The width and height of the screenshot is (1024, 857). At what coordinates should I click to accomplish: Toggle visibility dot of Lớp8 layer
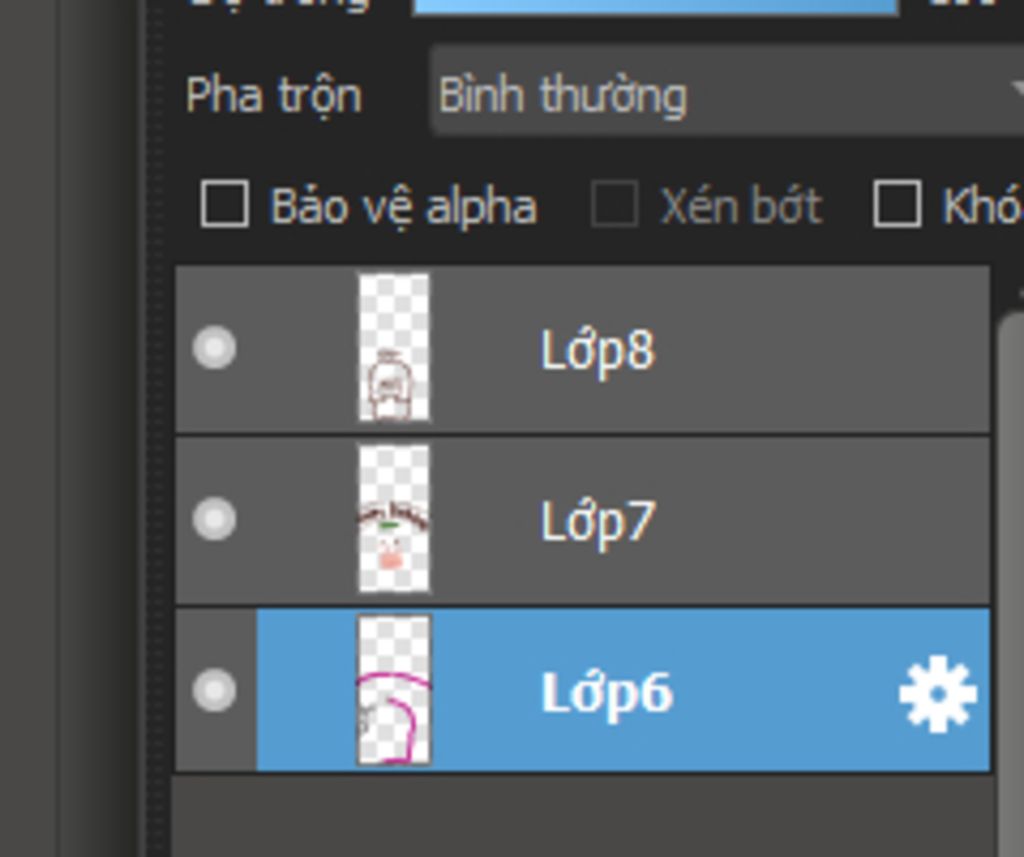coord(214,348)
